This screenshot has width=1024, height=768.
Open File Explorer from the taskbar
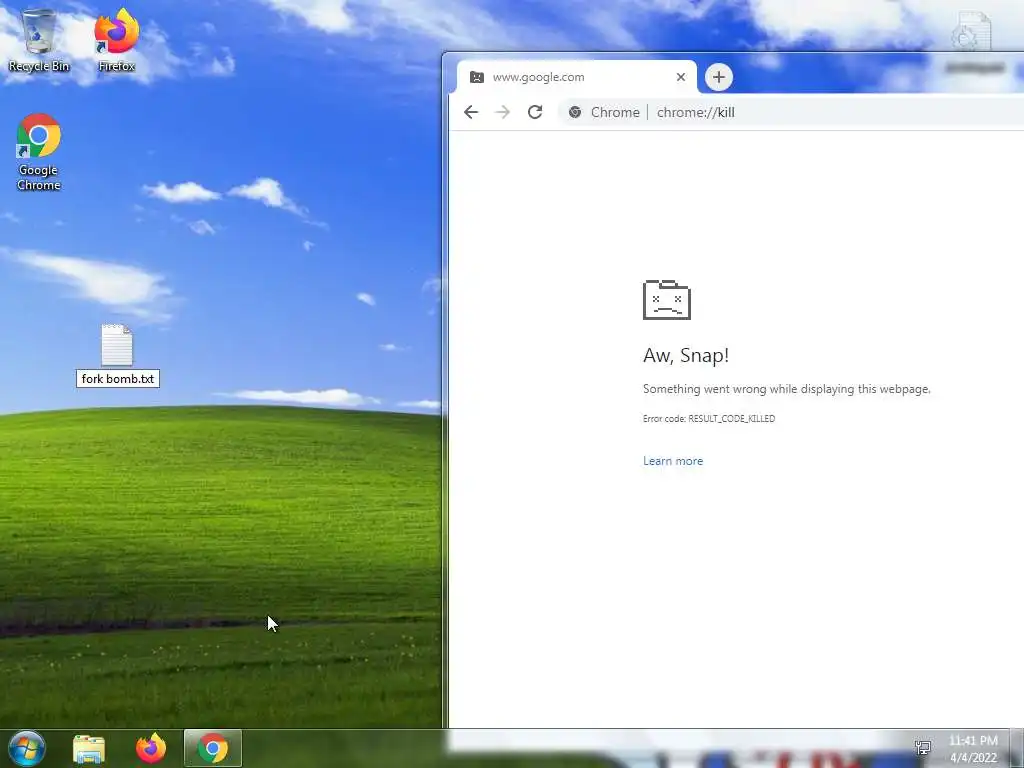pos(89,749)
